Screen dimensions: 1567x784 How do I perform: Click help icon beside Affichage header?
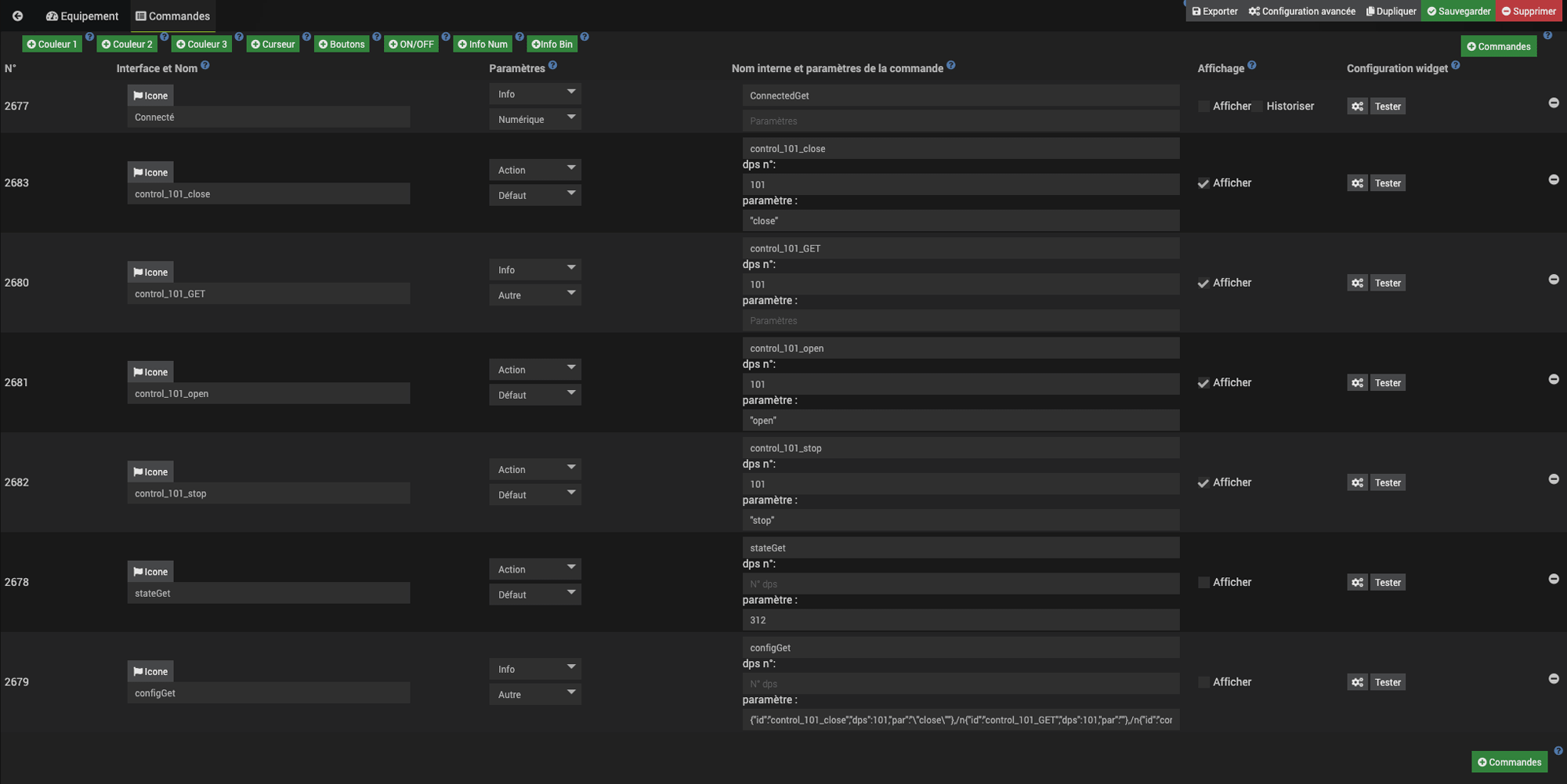[x=1251, y=66]
